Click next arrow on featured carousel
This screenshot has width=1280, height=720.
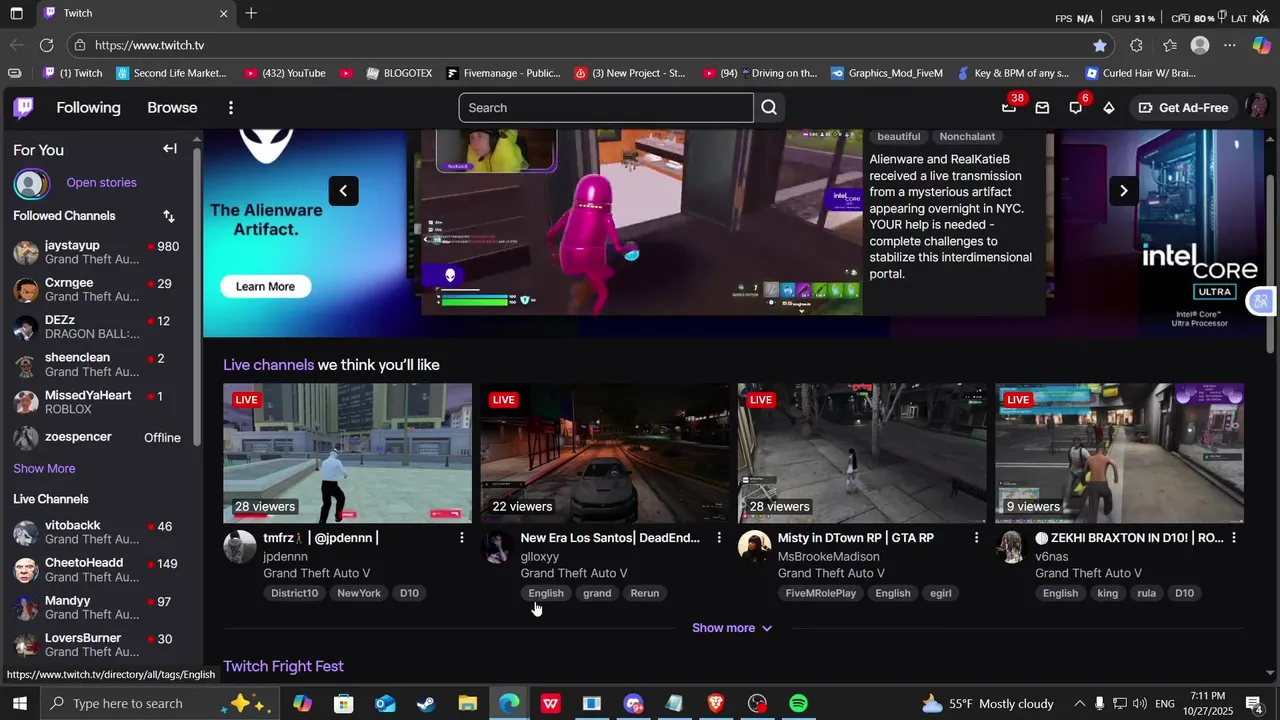pos(1123,190)
